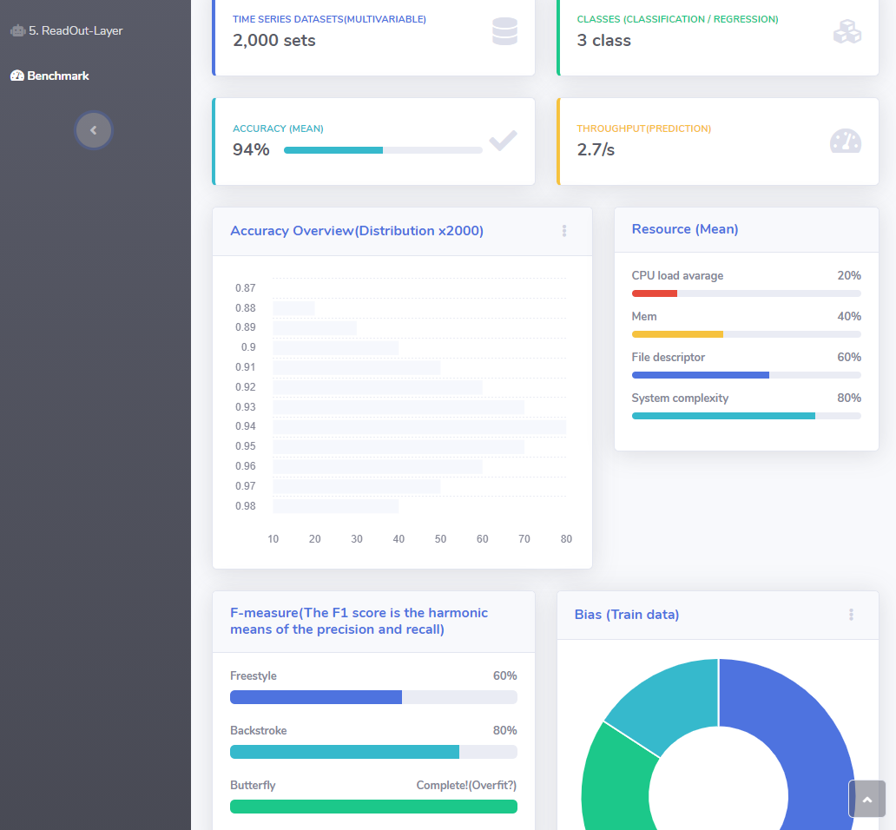Click the '2,000 sets' value
The image size is (896, 830).
tap(274, 41)
